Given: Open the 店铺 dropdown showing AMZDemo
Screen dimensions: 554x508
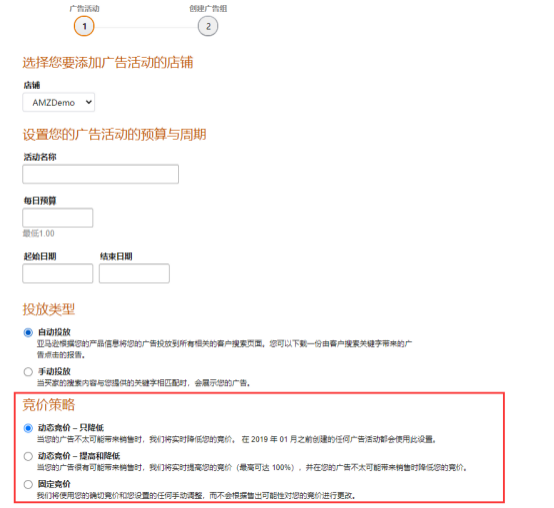Looking at the screenshot, I should point(59,102).
